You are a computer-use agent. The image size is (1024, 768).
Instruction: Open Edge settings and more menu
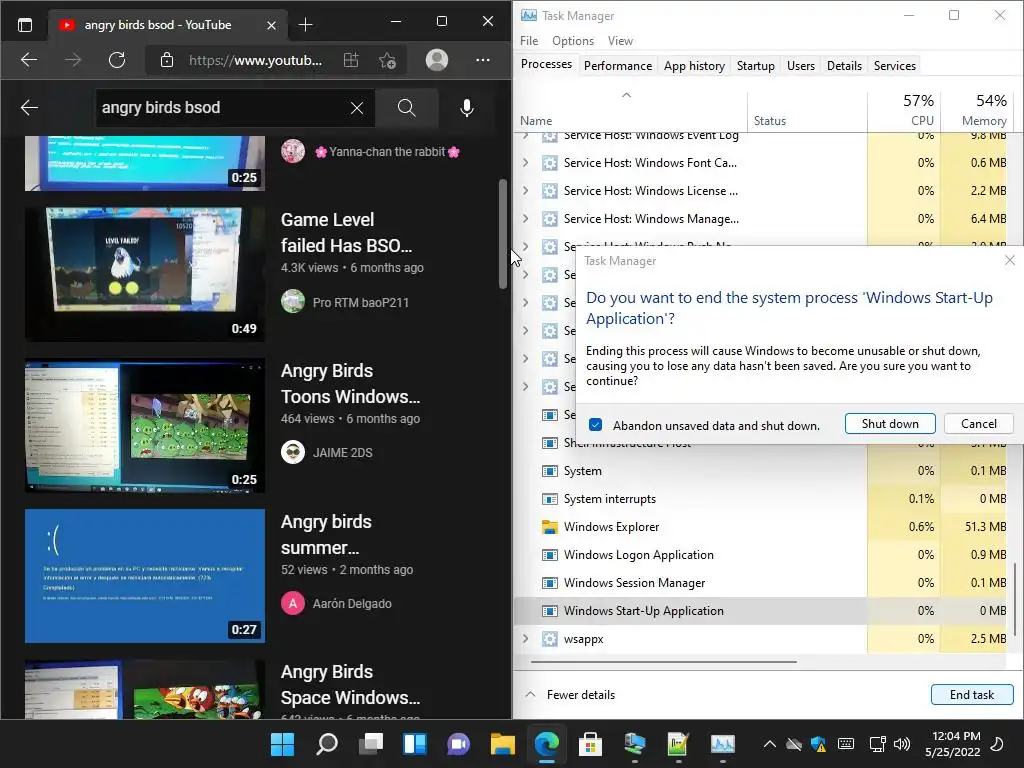coord(483,60)
